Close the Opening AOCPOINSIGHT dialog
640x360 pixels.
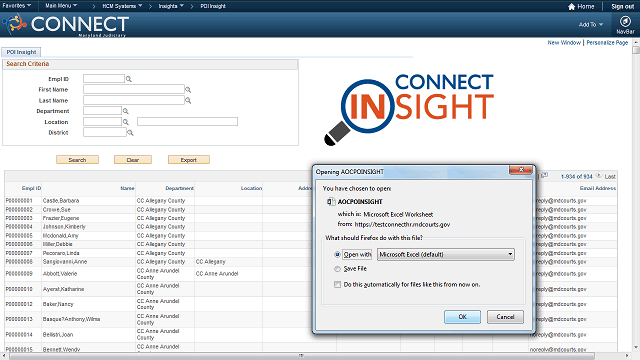click(521, 170)
